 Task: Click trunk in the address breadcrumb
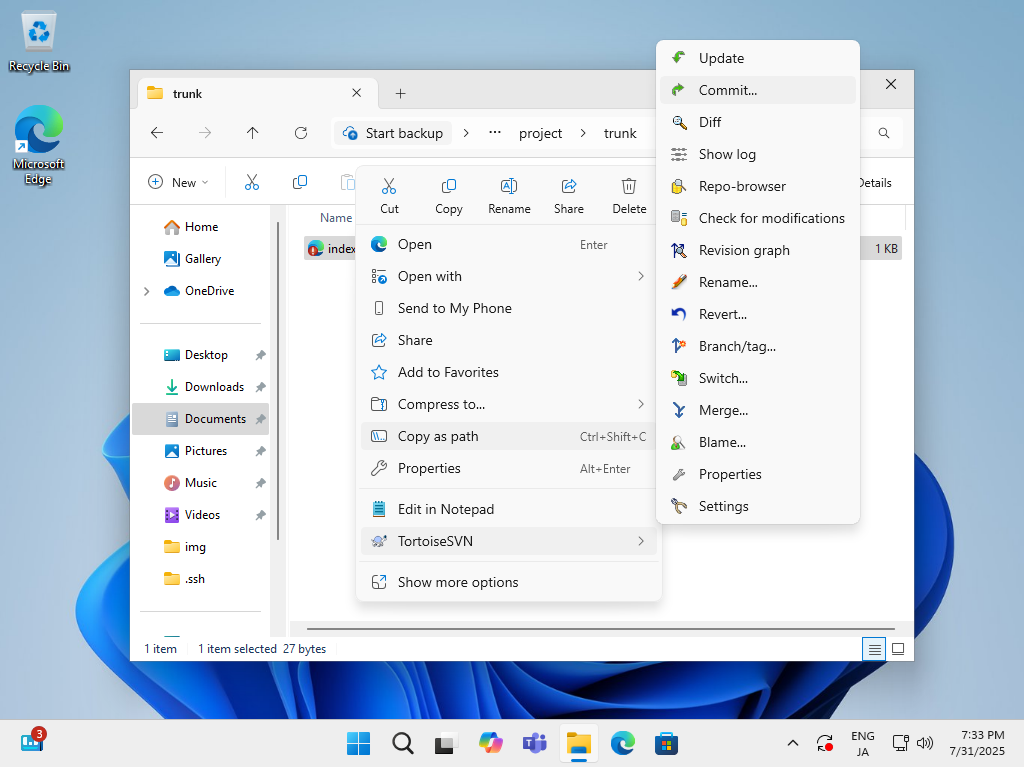(x=620, y=133)
